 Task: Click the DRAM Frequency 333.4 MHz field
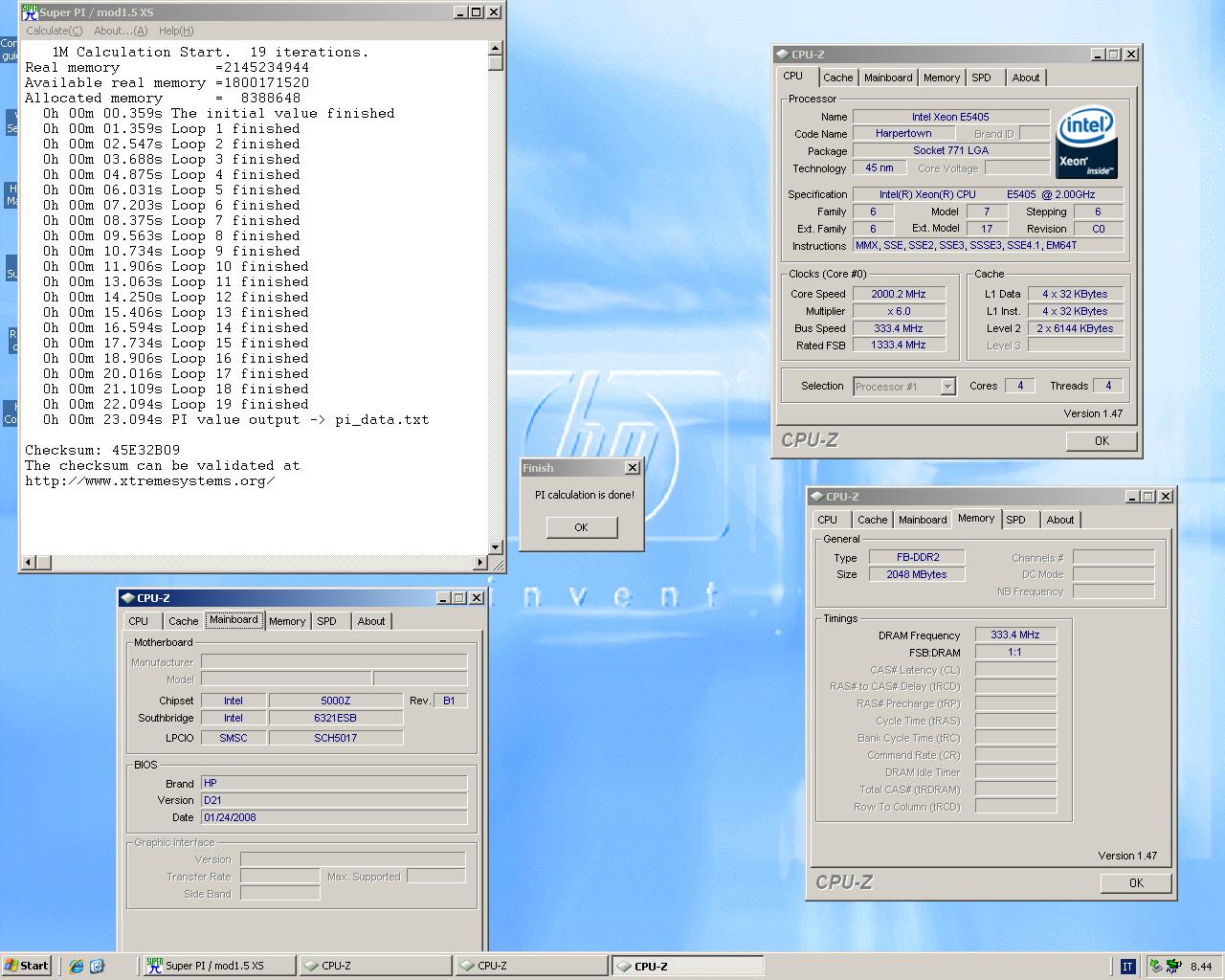pos(1015,635)
